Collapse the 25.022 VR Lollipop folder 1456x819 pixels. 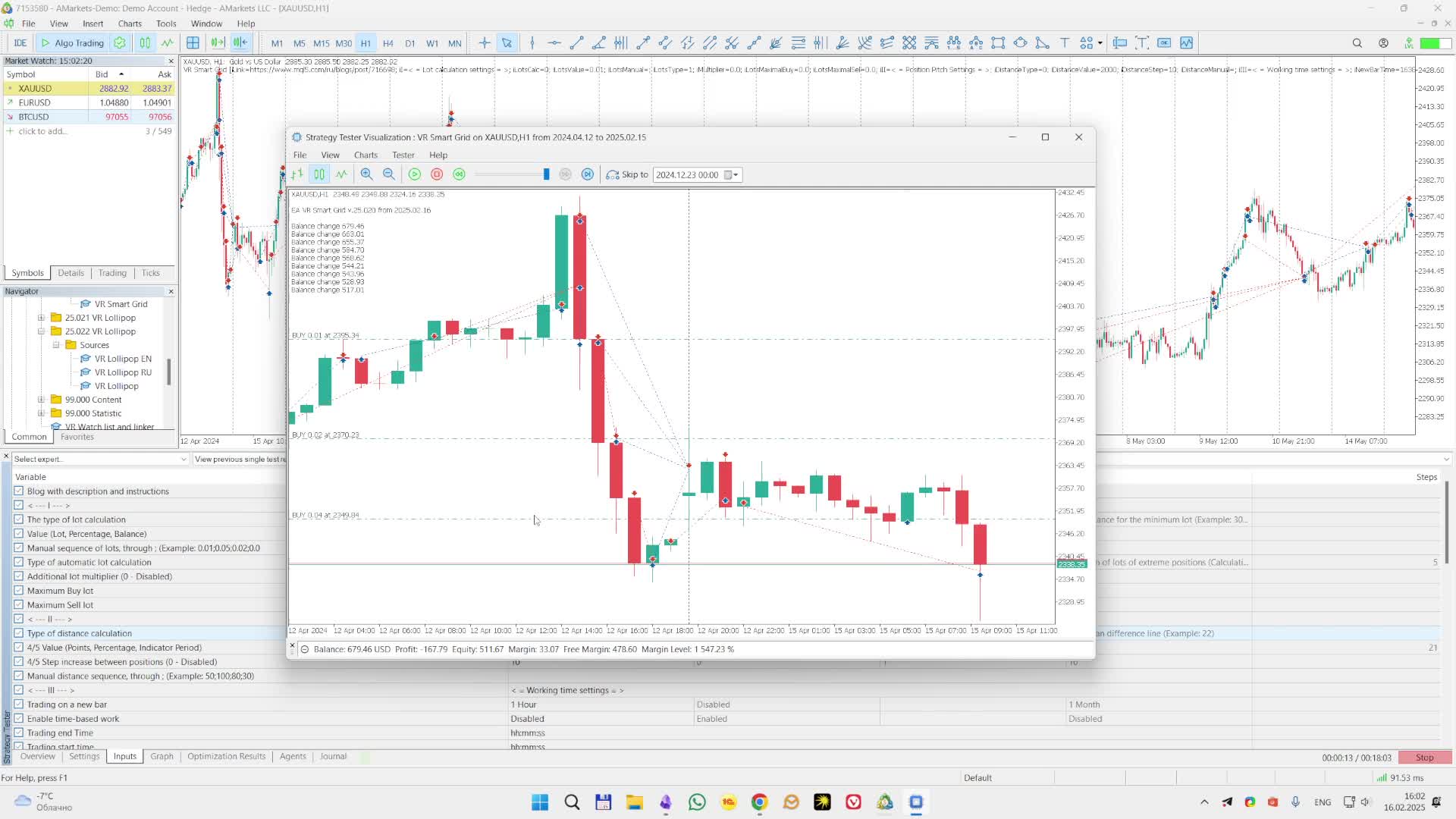(42, 331)
